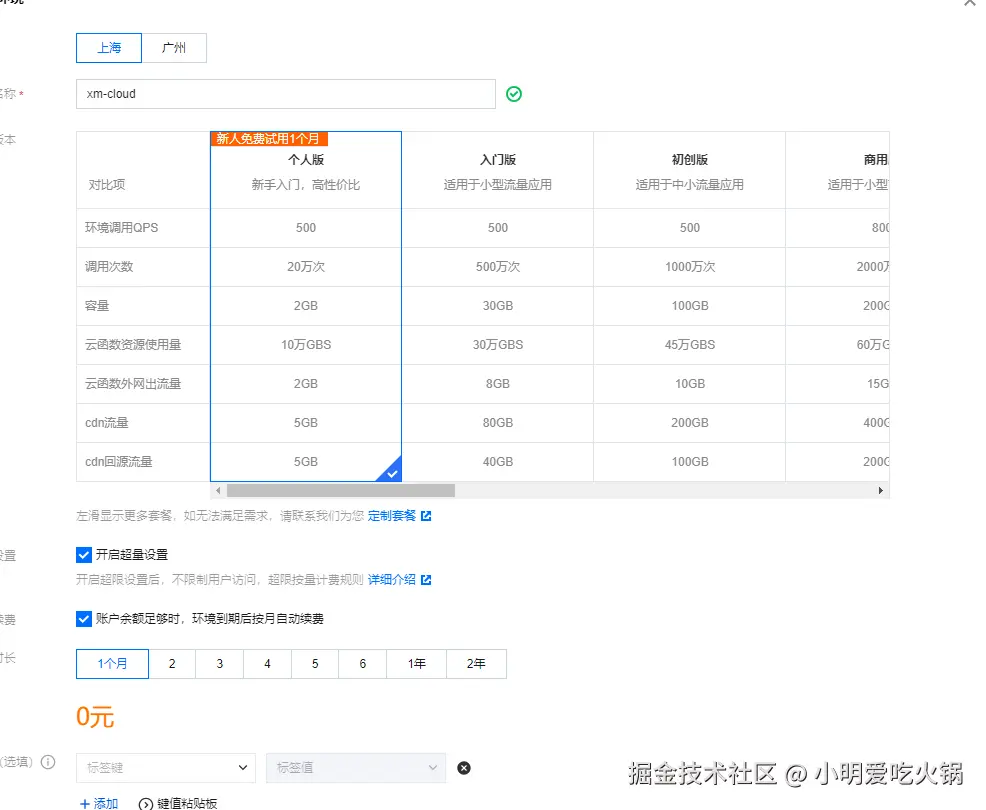The width and height of the screenshot is (986, 810).
Task: Open the 定制套餐 link
Action: pyautogui.click(x=392, y=516)
